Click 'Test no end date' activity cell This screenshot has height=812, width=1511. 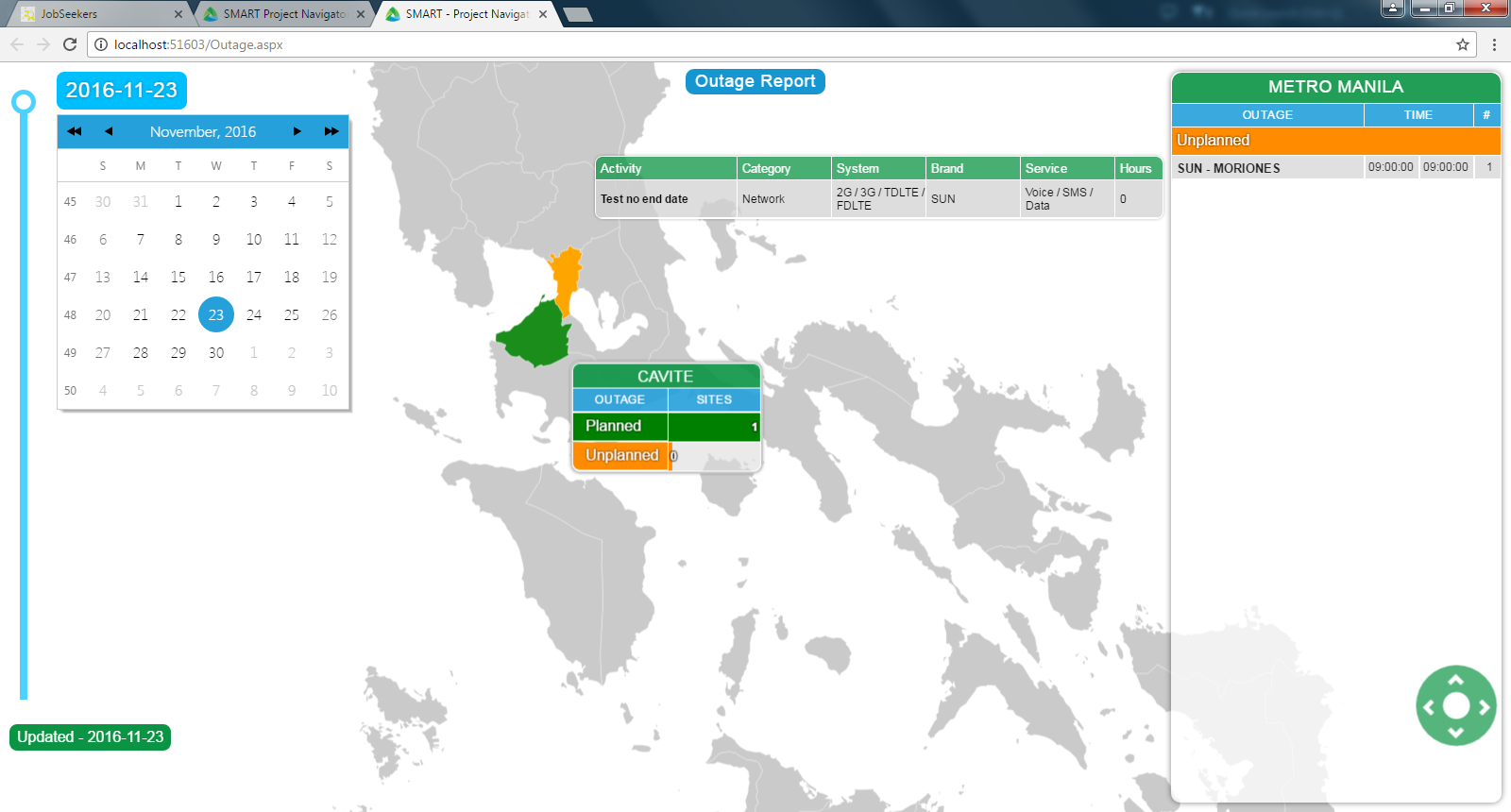click(x=667, y=199)
